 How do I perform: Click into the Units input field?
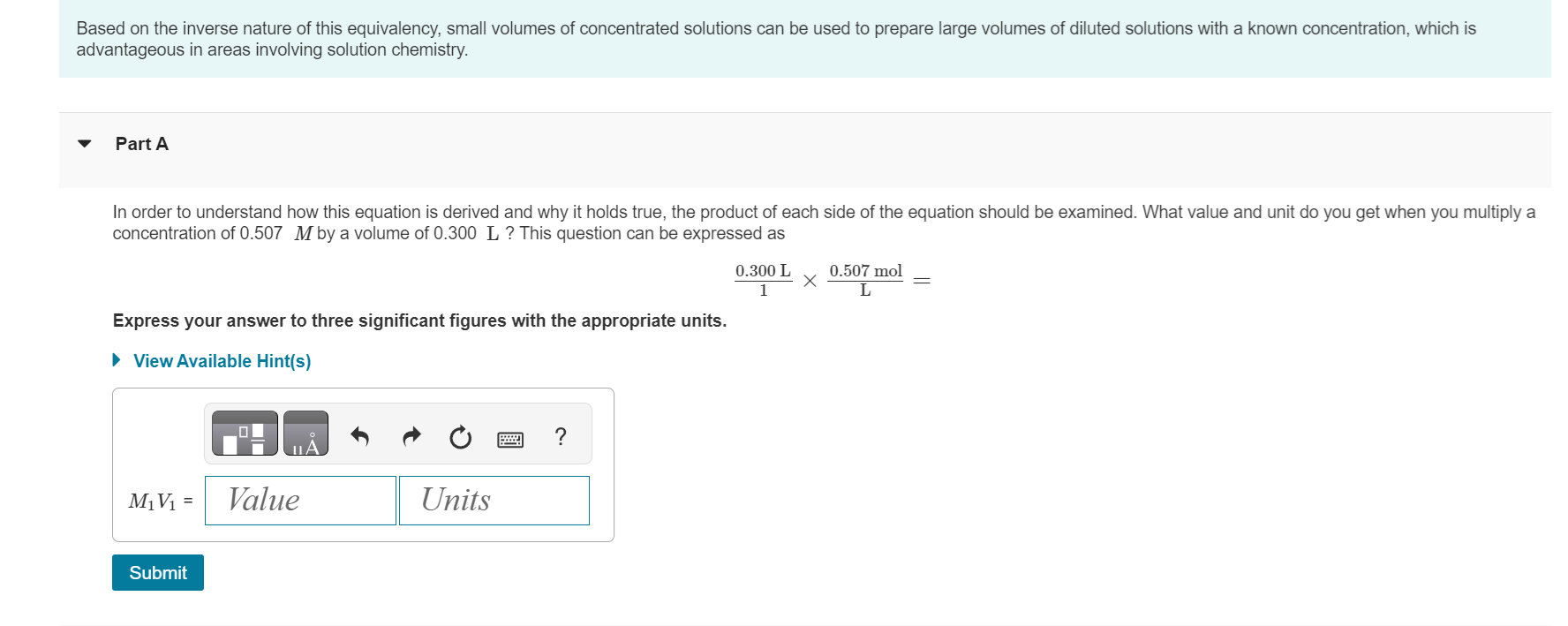pos(494,500)
